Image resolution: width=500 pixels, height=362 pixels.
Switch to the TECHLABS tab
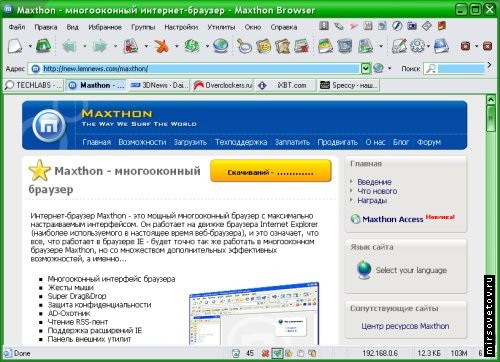coord(34,85)
